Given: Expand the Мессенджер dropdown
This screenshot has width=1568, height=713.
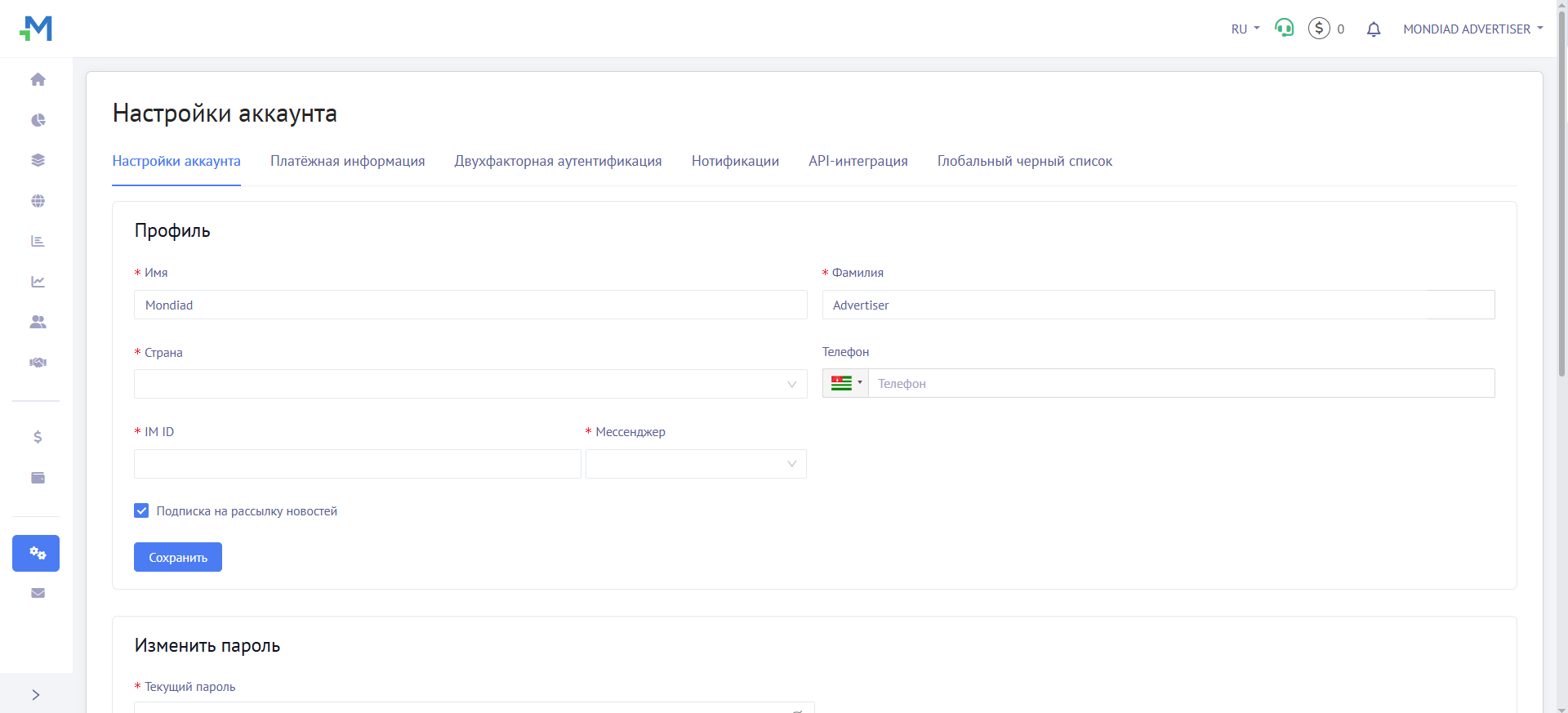Looking at the screenshot, I should [x=696, y=464].
